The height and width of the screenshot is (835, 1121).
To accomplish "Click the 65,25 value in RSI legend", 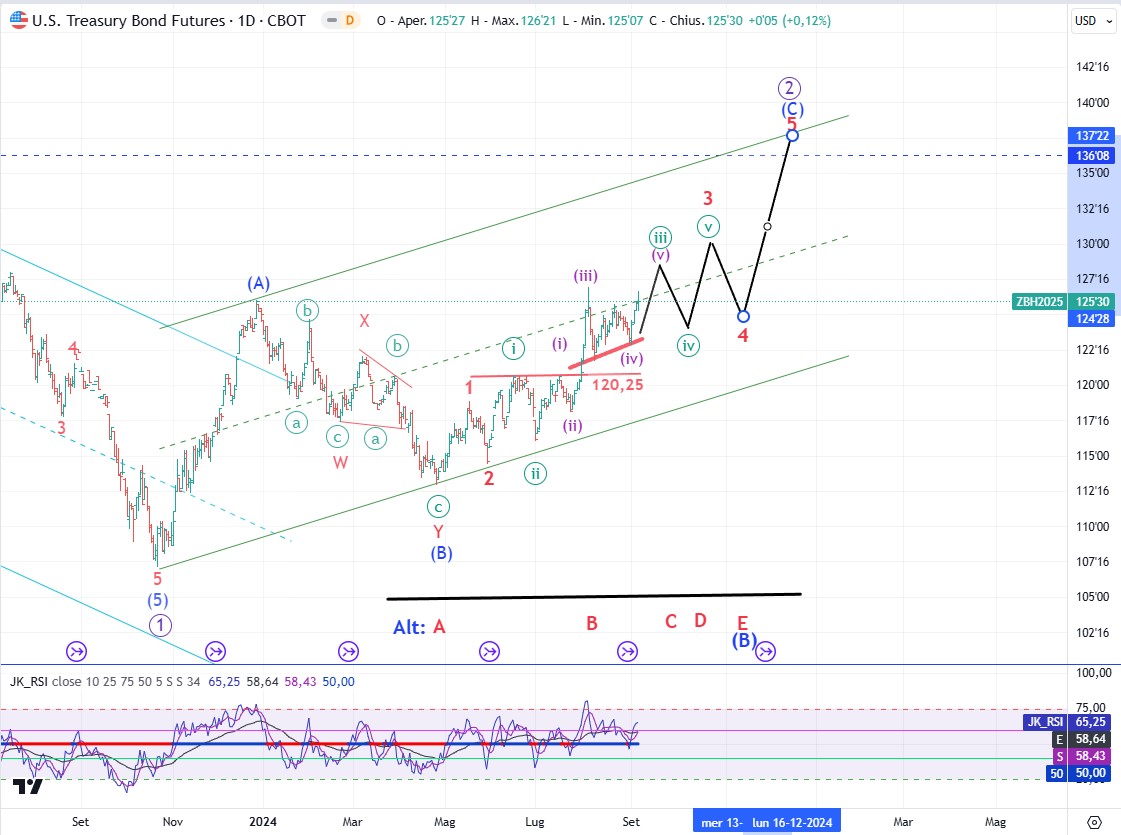I will click(224, 682).
